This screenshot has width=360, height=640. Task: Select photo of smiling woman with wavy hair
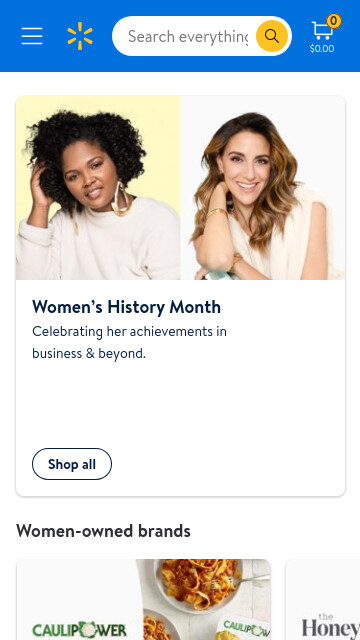(263, 188)
